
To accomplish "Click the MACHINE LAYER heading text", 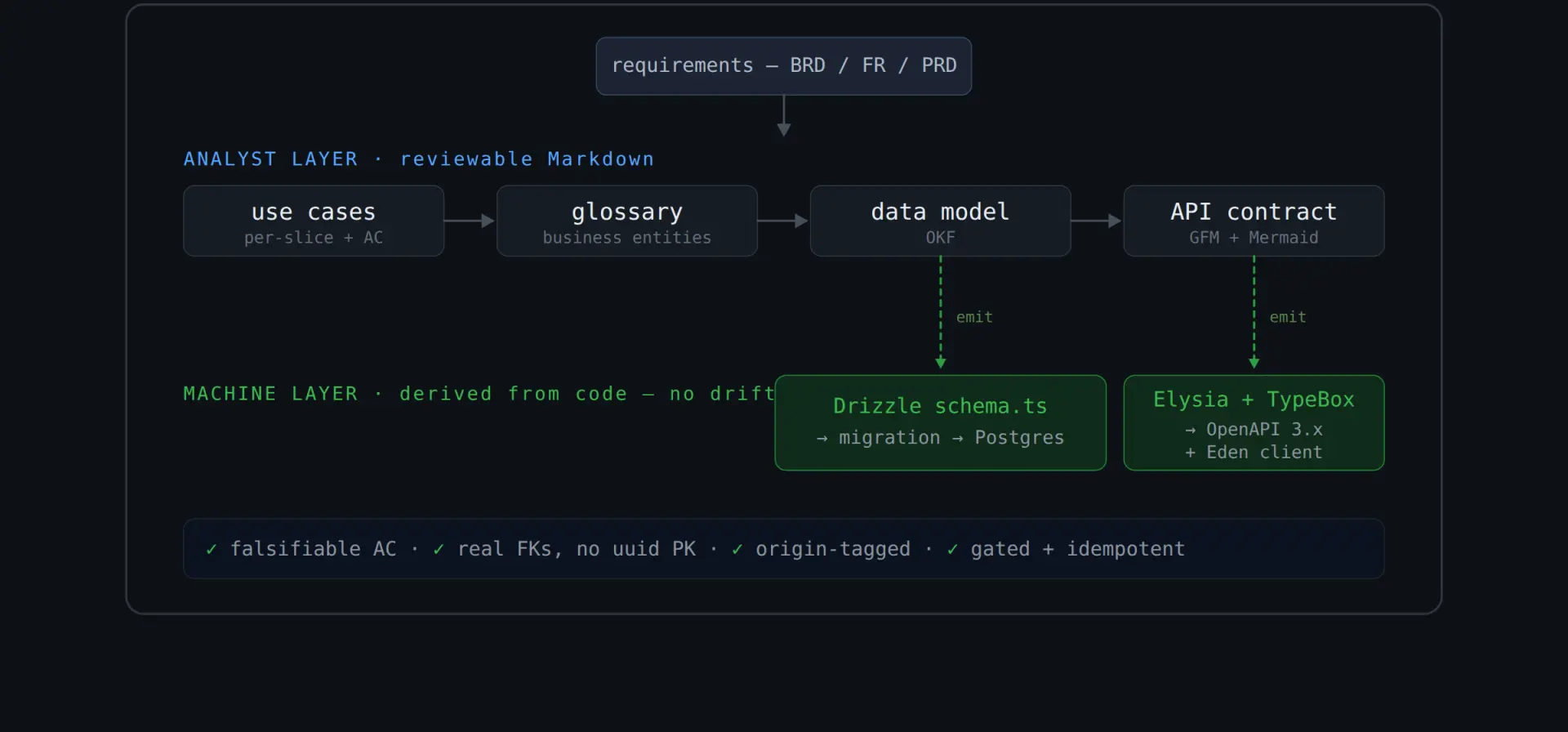I will [479, 394].
